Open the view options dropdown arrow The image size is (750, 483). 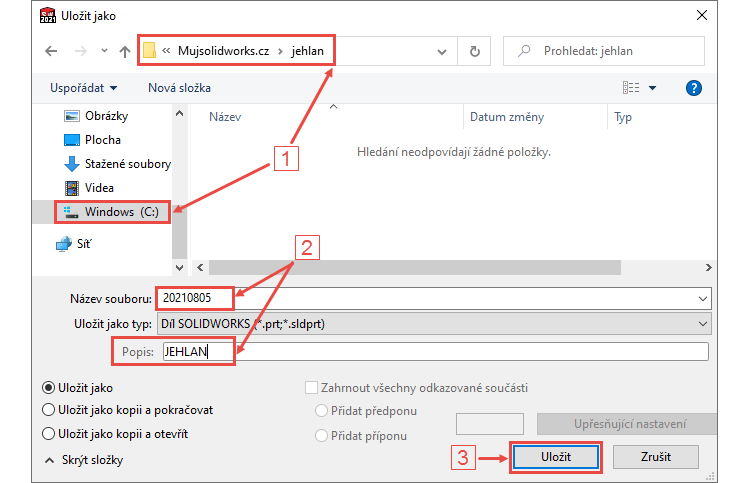pyautogui.click(x=652, y=88)
